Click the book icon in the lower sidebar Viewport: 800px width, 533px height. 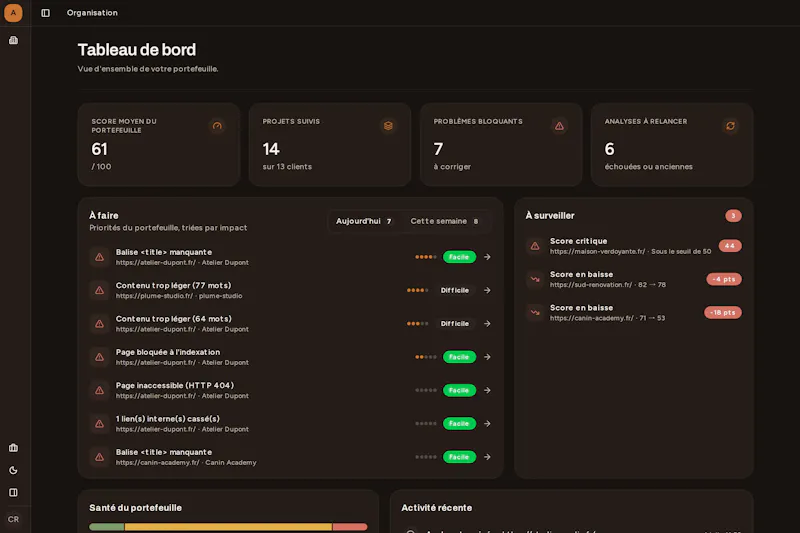[x=13, y=492]
